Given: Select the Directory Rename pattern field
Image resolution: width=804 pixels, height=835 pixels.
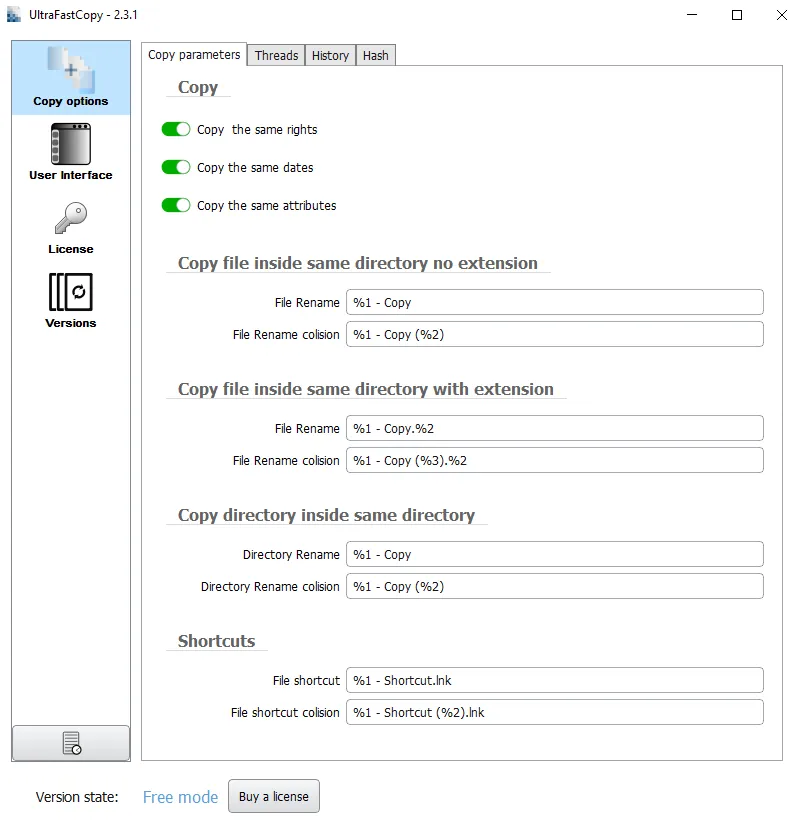Looking at the screenshot, I should tap(554, 554).
